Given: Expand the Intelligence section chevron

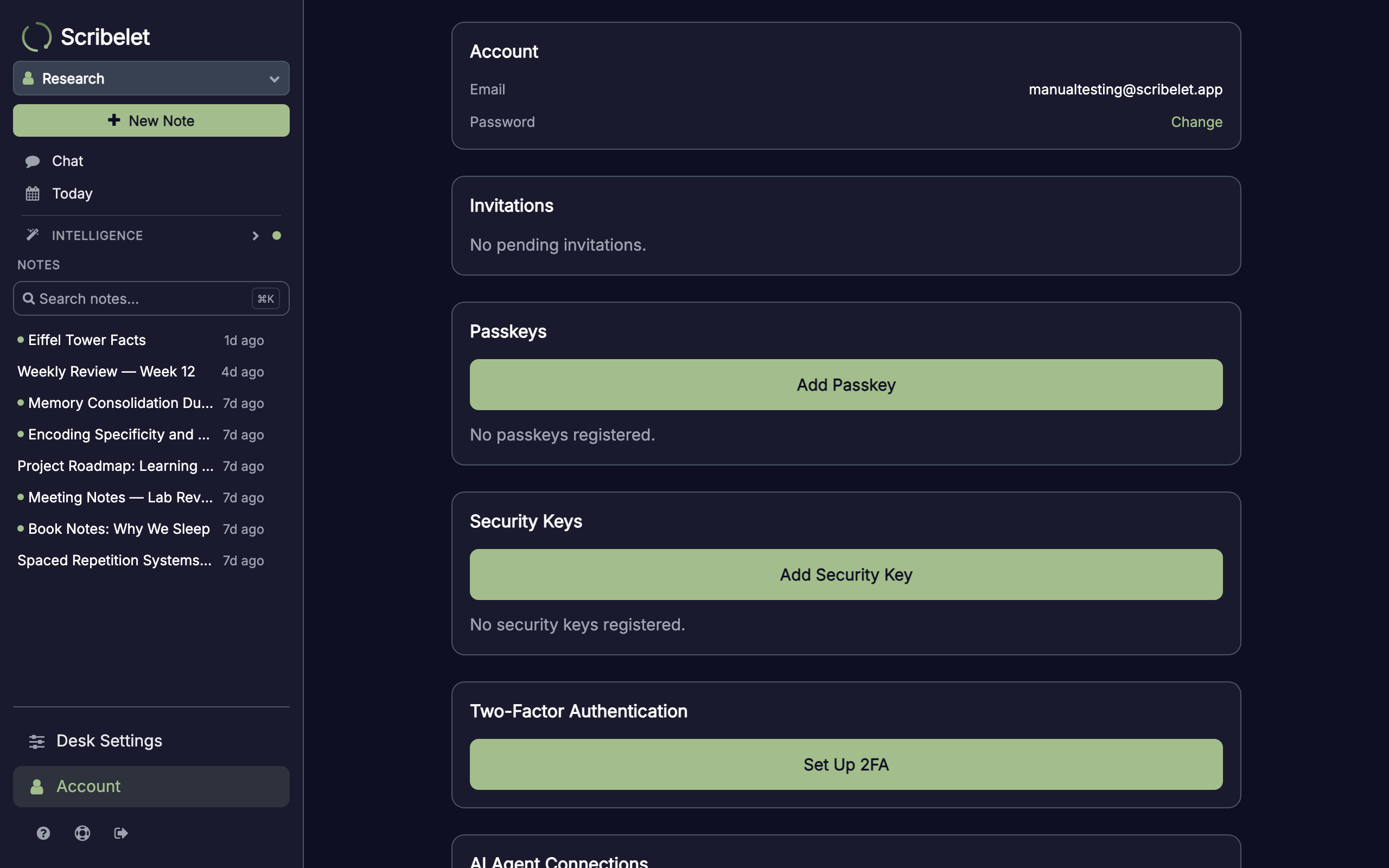Looking at the screenshot, I should pyautogui.click(x=256, y=236).
